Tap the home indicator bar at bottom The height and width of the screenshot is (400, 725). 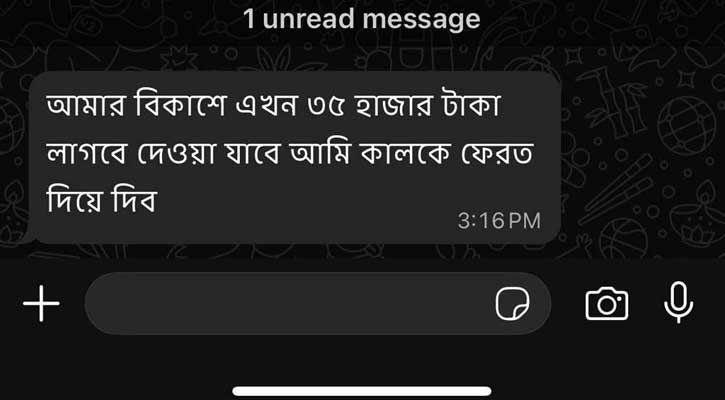[x=362, y=391]
